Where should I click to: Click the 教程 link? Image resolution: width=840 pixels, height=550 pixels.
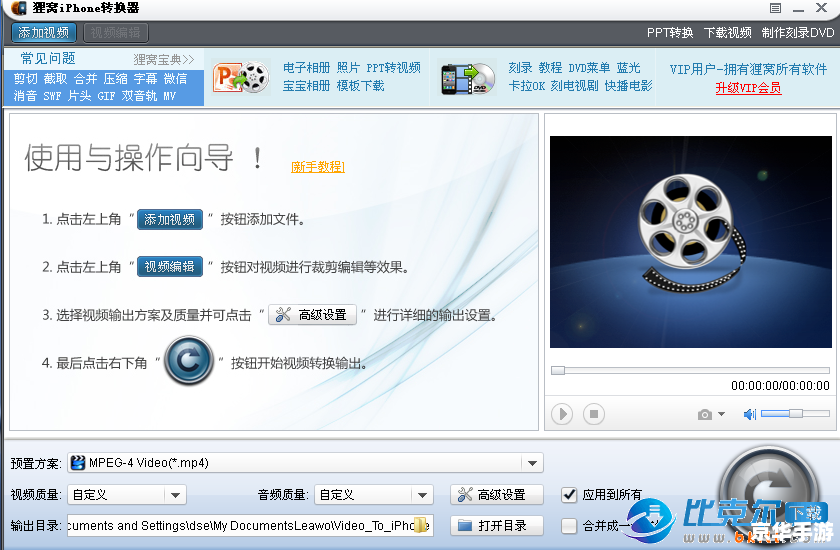point(550,67)
